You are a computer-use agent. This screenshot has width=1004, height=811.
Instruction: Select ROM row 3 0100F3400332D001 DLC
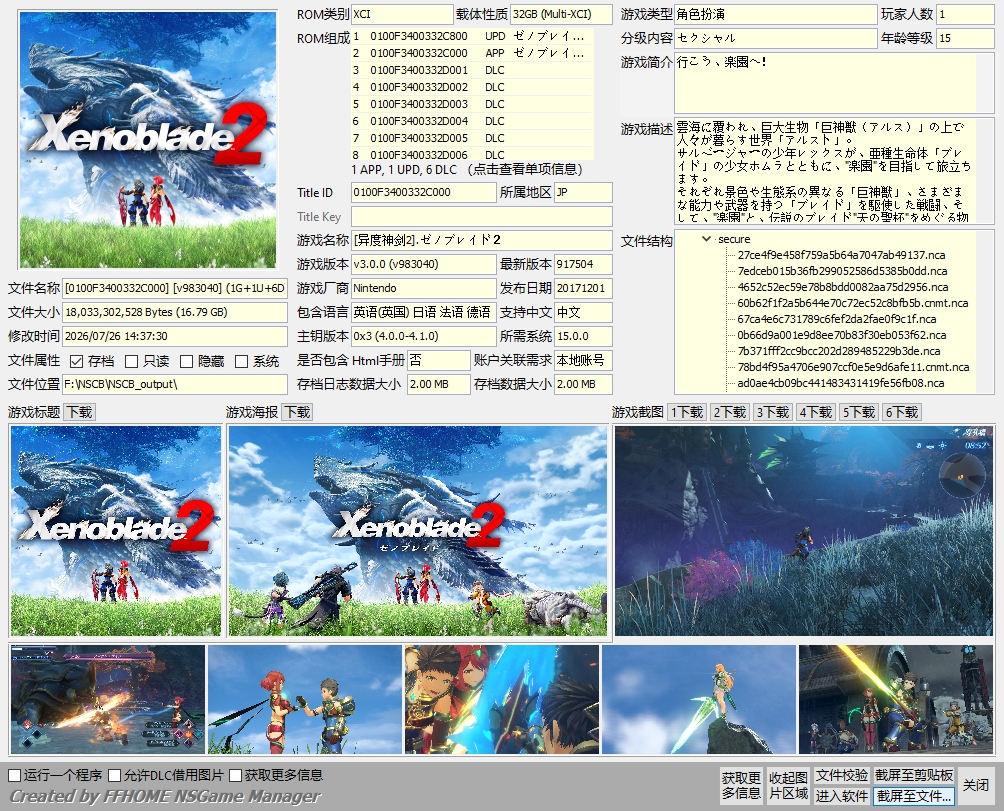point(472,70)
